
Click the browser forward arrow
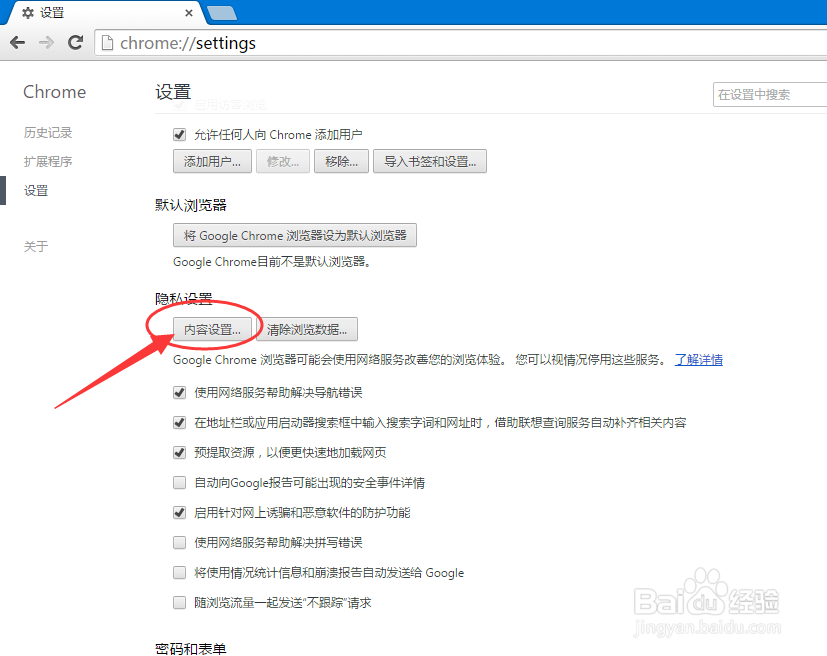46,42
